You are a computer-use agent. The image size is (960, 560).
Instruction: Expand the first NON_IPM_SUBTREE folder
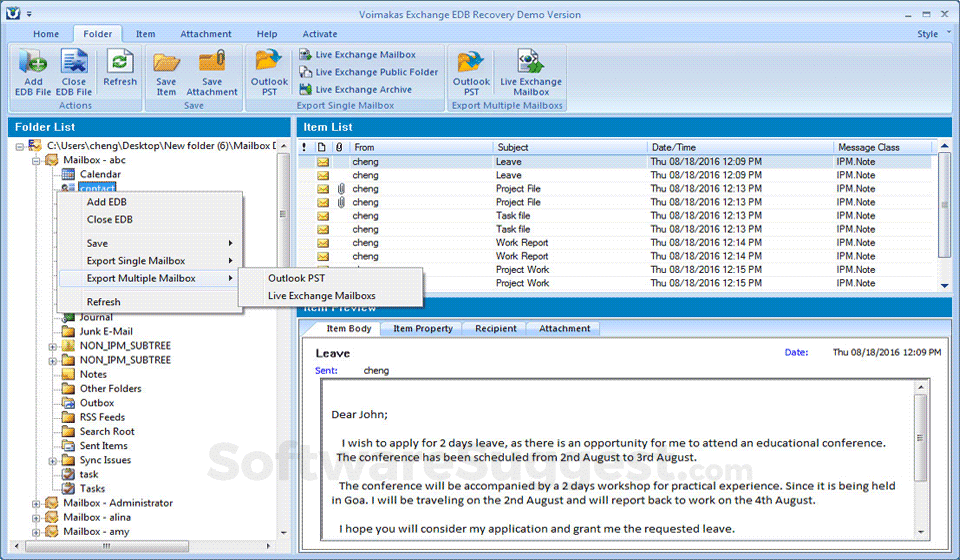pos(53,346)
